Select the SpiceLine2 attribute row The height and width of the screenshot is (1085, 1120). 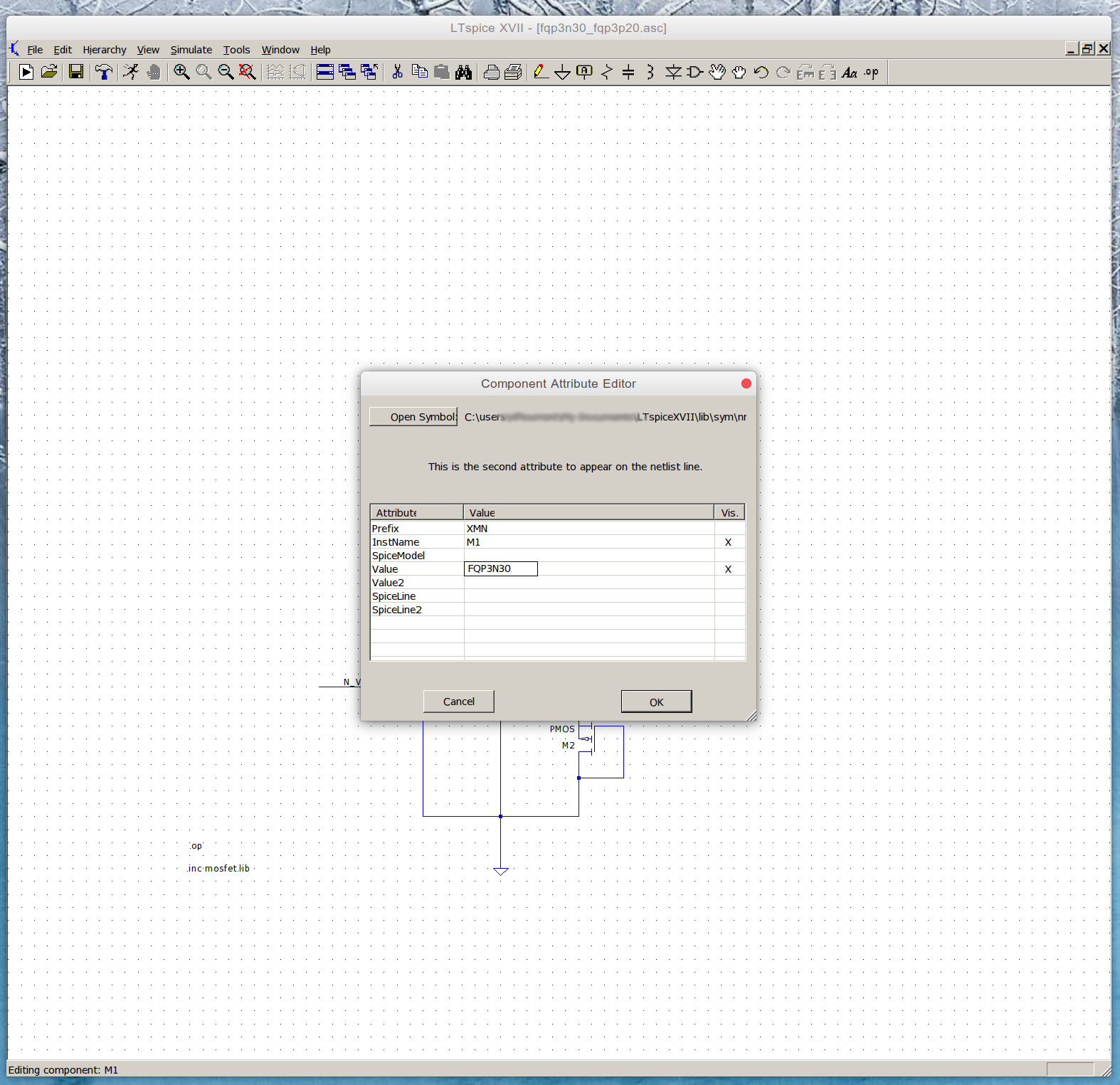557,610
